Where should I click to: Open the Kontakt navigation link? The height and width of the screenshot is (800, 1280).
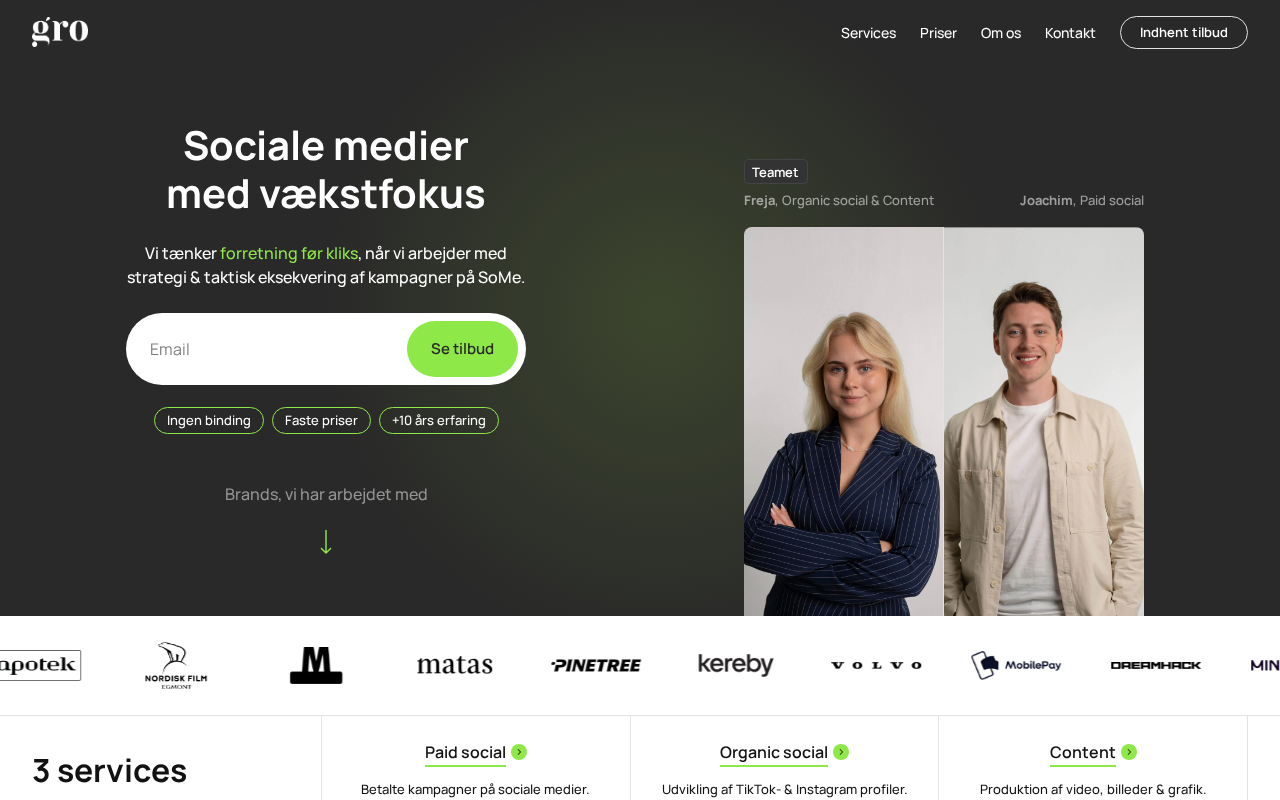tap(1070, 33)
